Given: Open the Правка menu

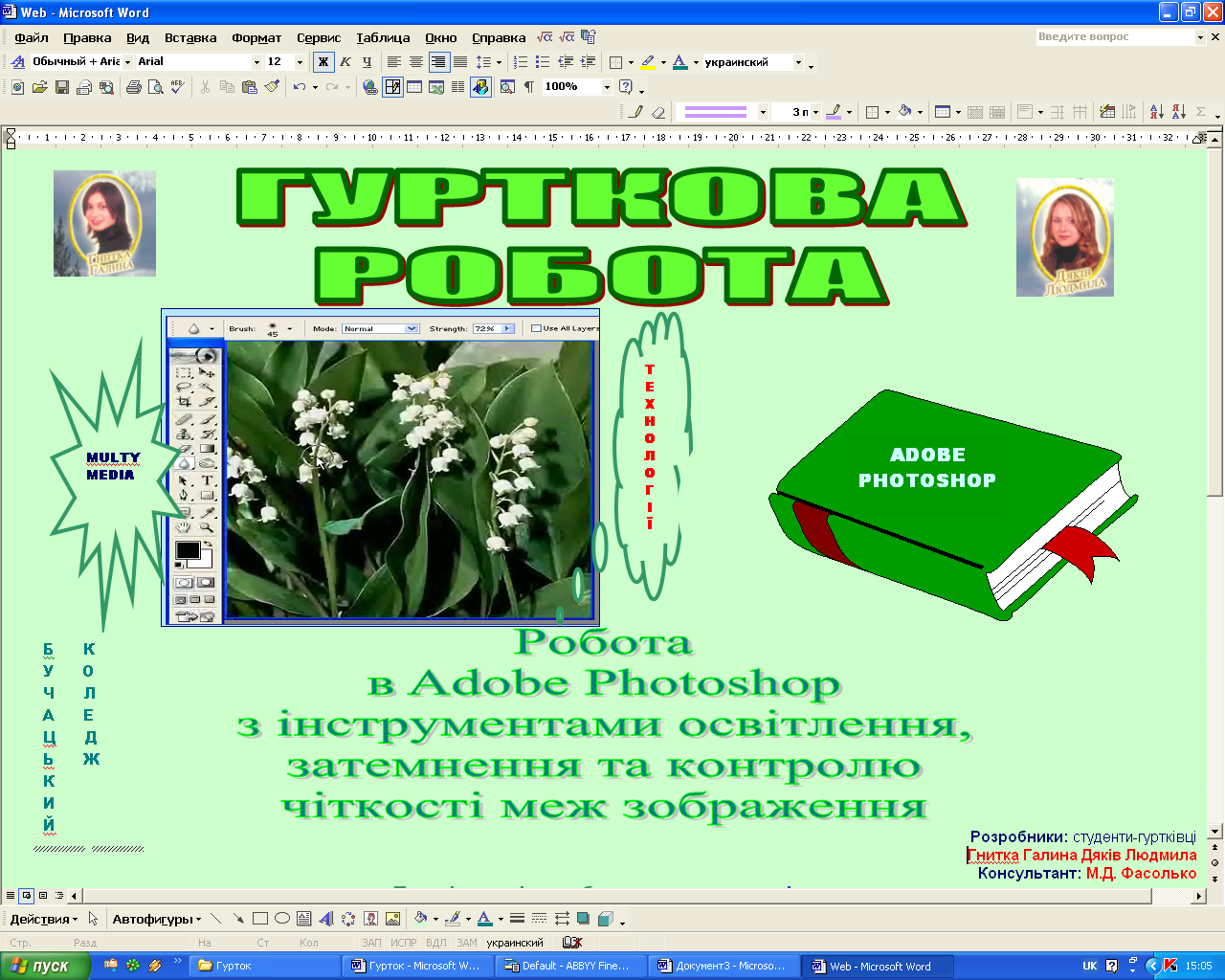Looking at the screenshot, I should [x=87, y=37].
